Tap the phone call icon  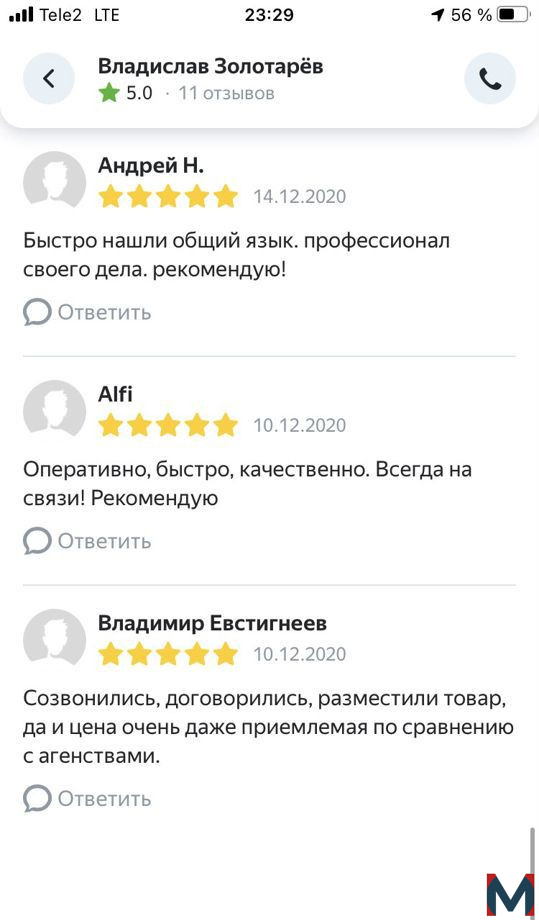pyautogui.click(x=490, y=79)
